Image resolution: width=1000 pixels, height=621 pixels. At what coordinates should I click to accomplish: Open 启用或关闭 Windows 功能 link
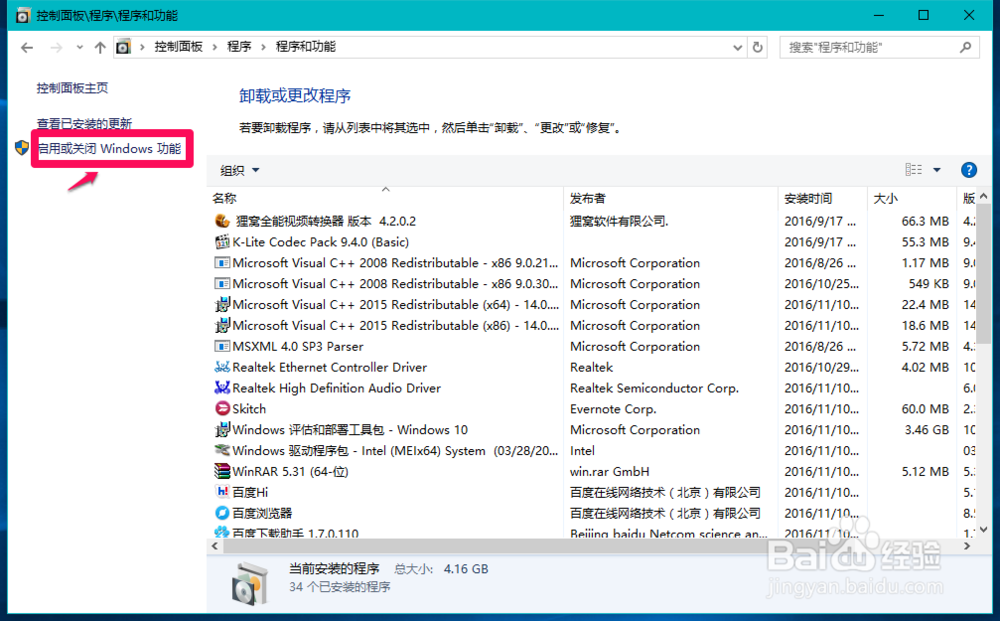110,149
